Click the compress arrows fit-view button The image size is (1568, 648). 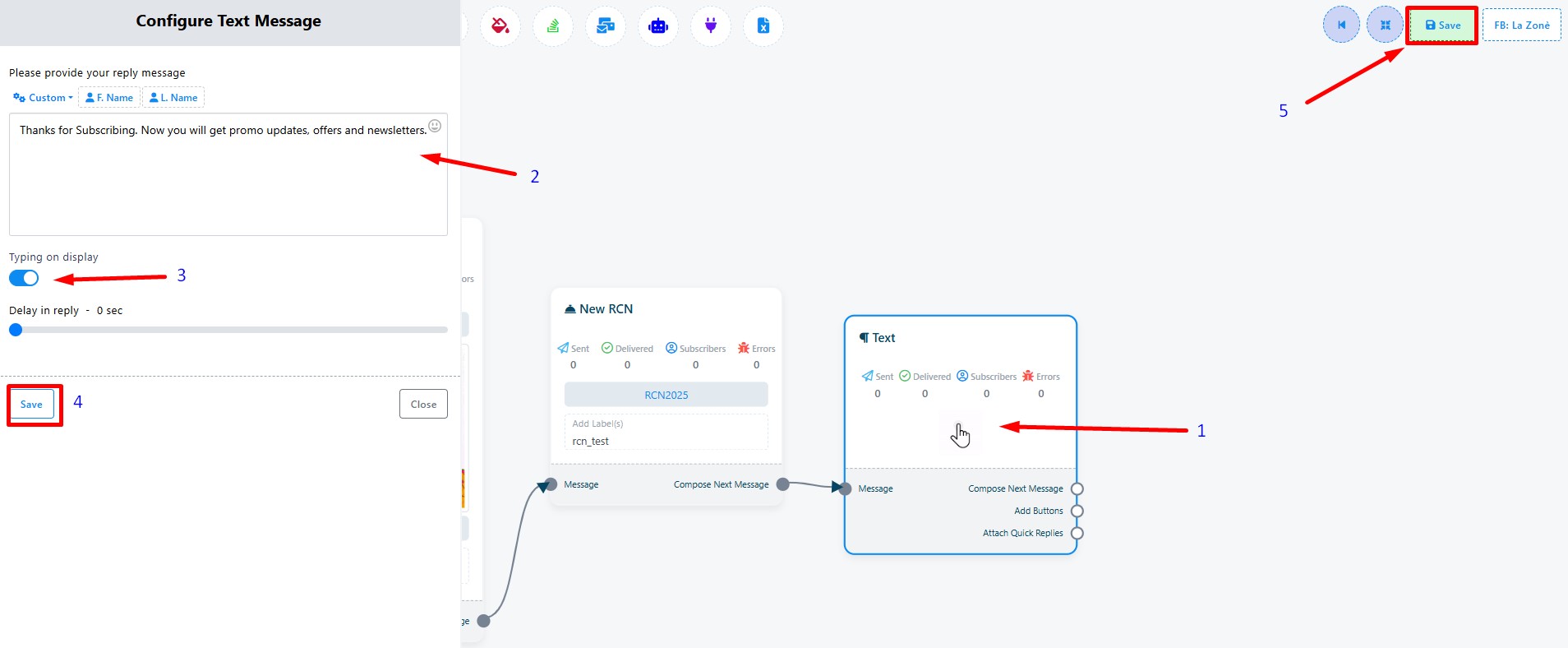coord(1385,25)
